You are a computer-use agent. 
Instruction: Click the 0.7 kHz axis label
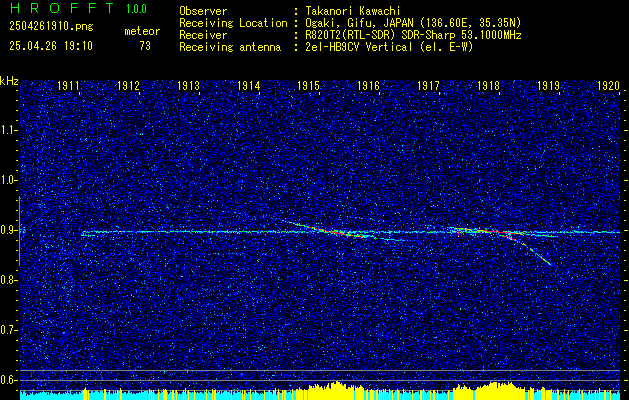(8, 330)
